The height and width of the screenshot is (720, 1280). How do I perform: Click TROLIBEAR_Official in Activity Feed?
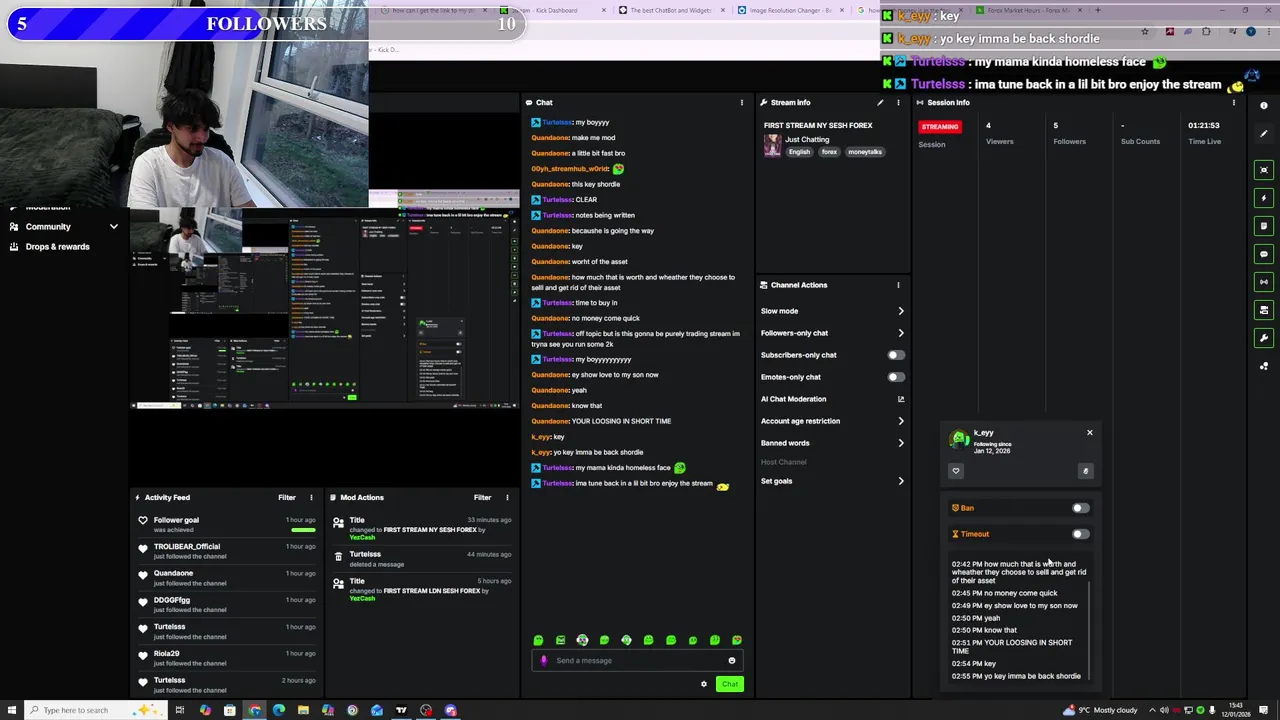tap(186, 547)
